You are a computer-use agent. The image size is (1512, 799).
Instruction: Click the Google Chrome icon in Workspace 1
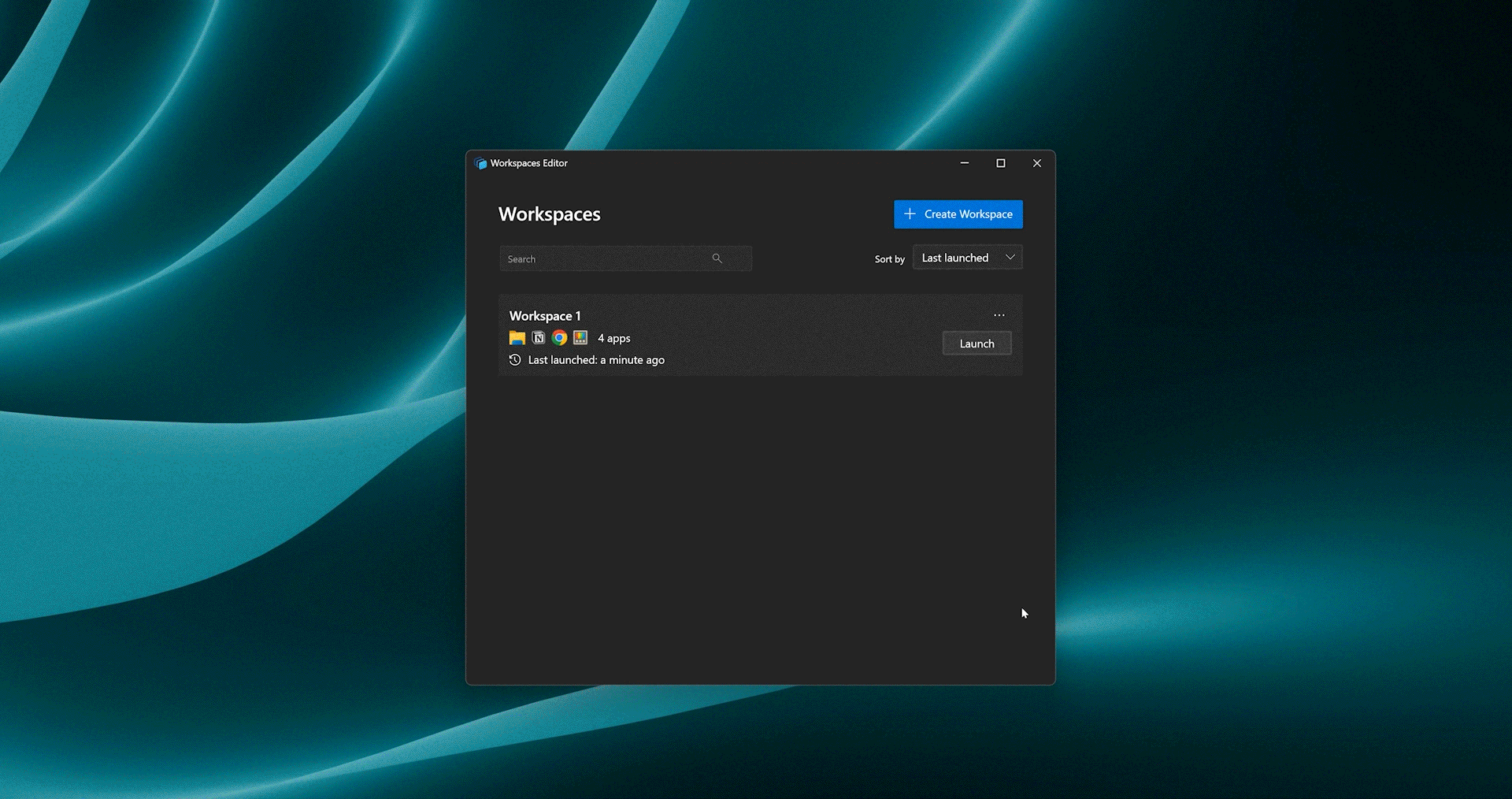point(560,338)
